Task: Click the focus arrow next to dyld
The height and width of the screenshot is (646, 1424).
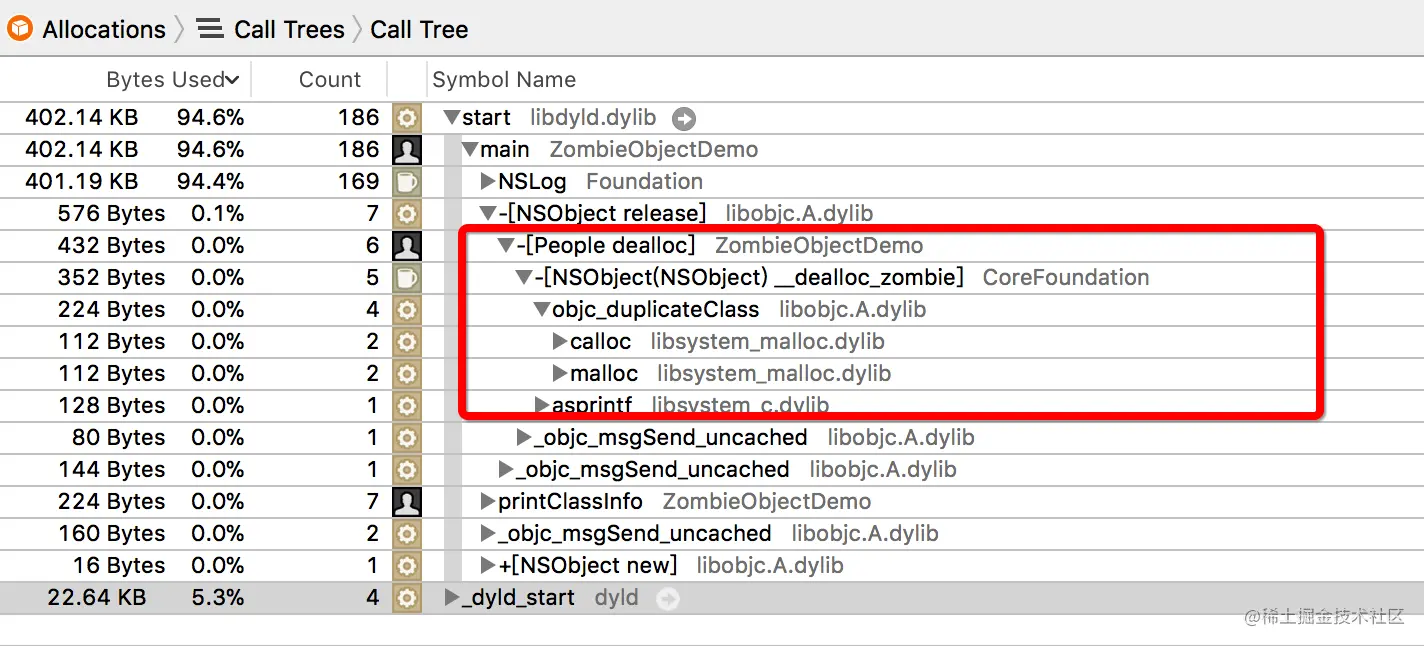Action: pos(667,598)
